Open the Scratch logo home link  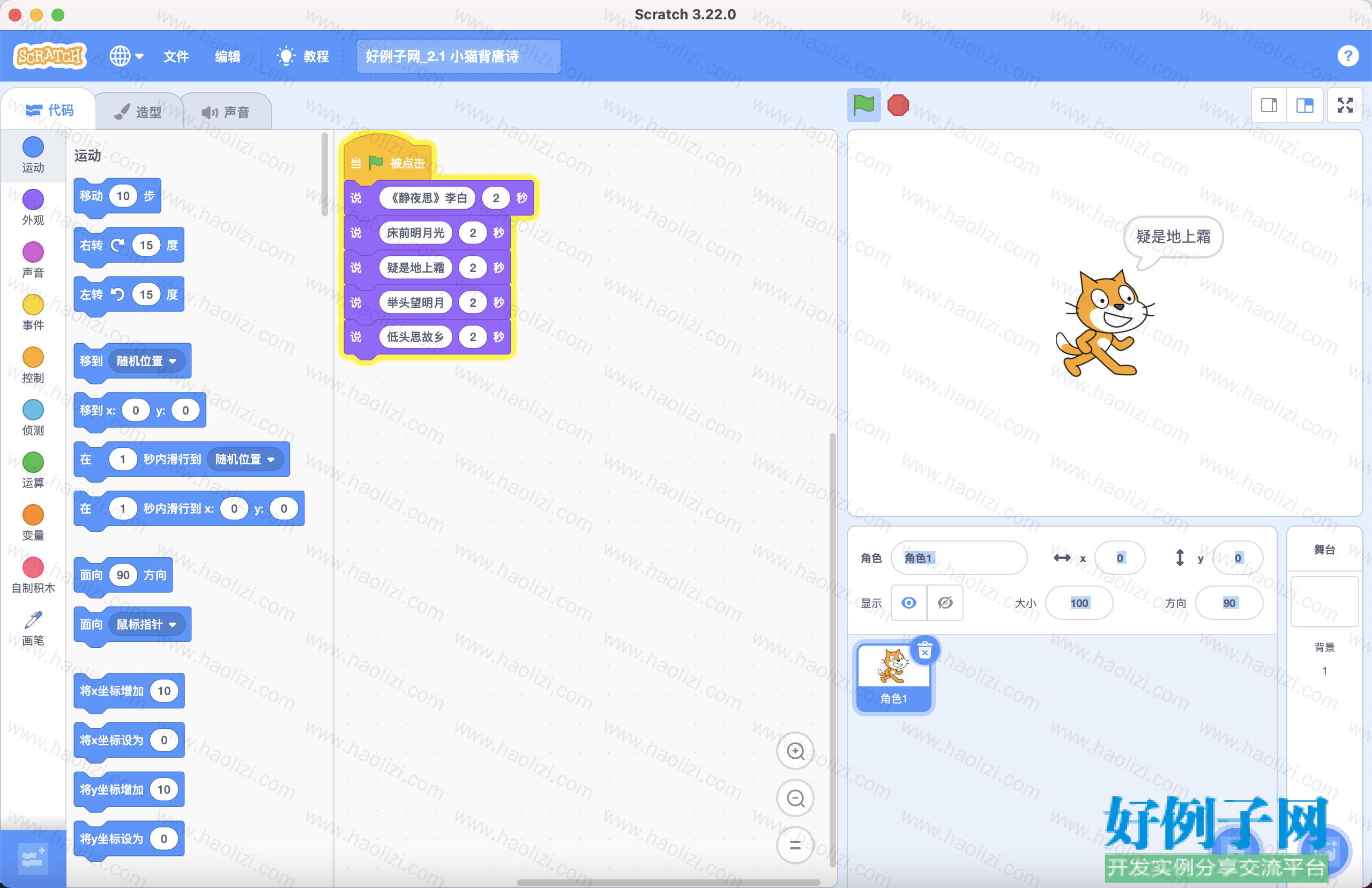(x=49, y=56)
